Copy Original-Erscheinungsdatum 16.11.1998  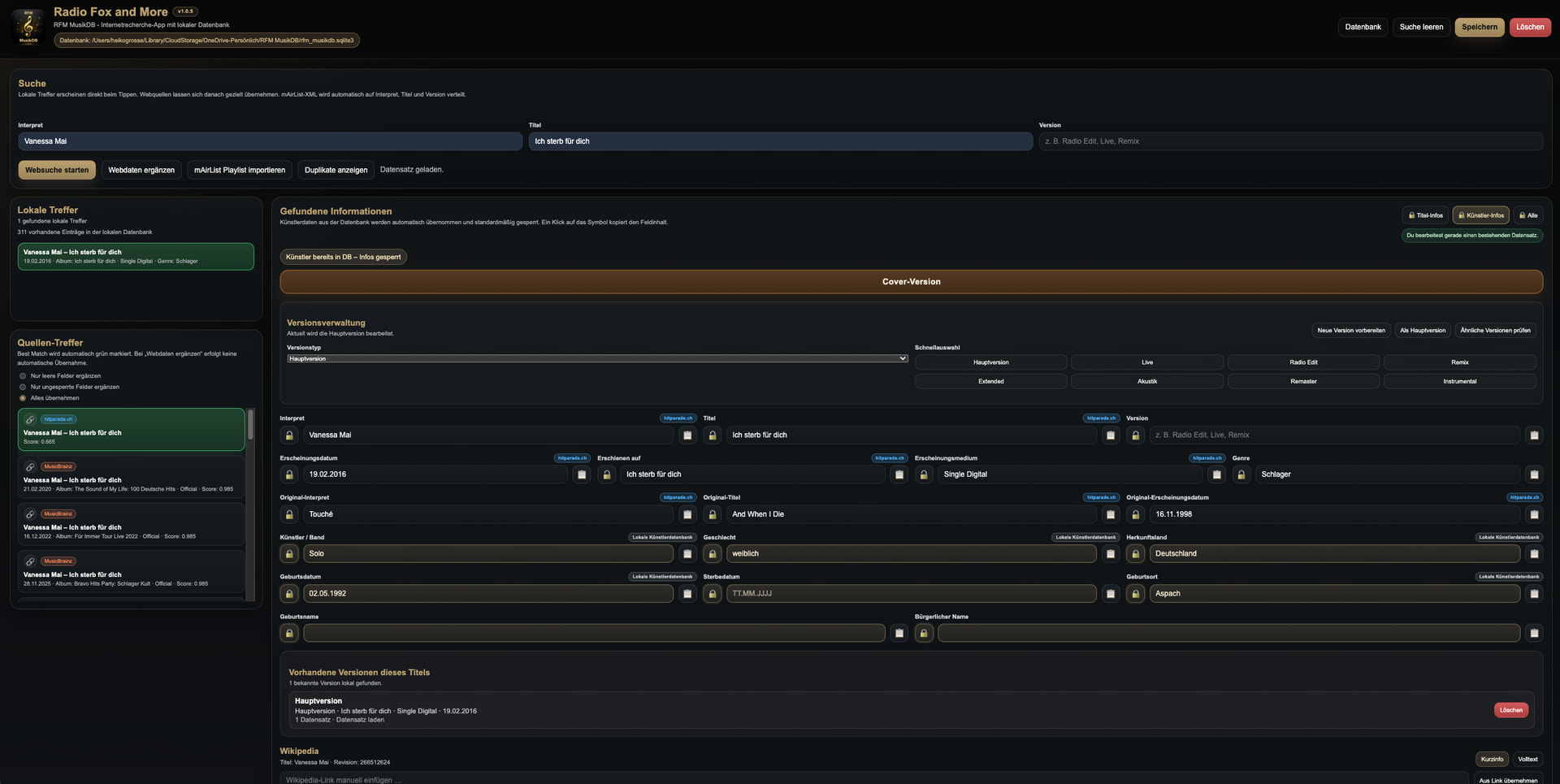click(x=1534, y=514)
